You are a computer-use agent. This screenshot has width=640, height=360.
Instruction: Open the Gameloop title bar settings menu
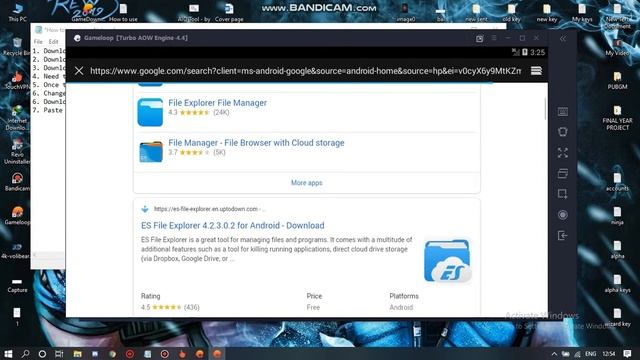pos(494,38)
